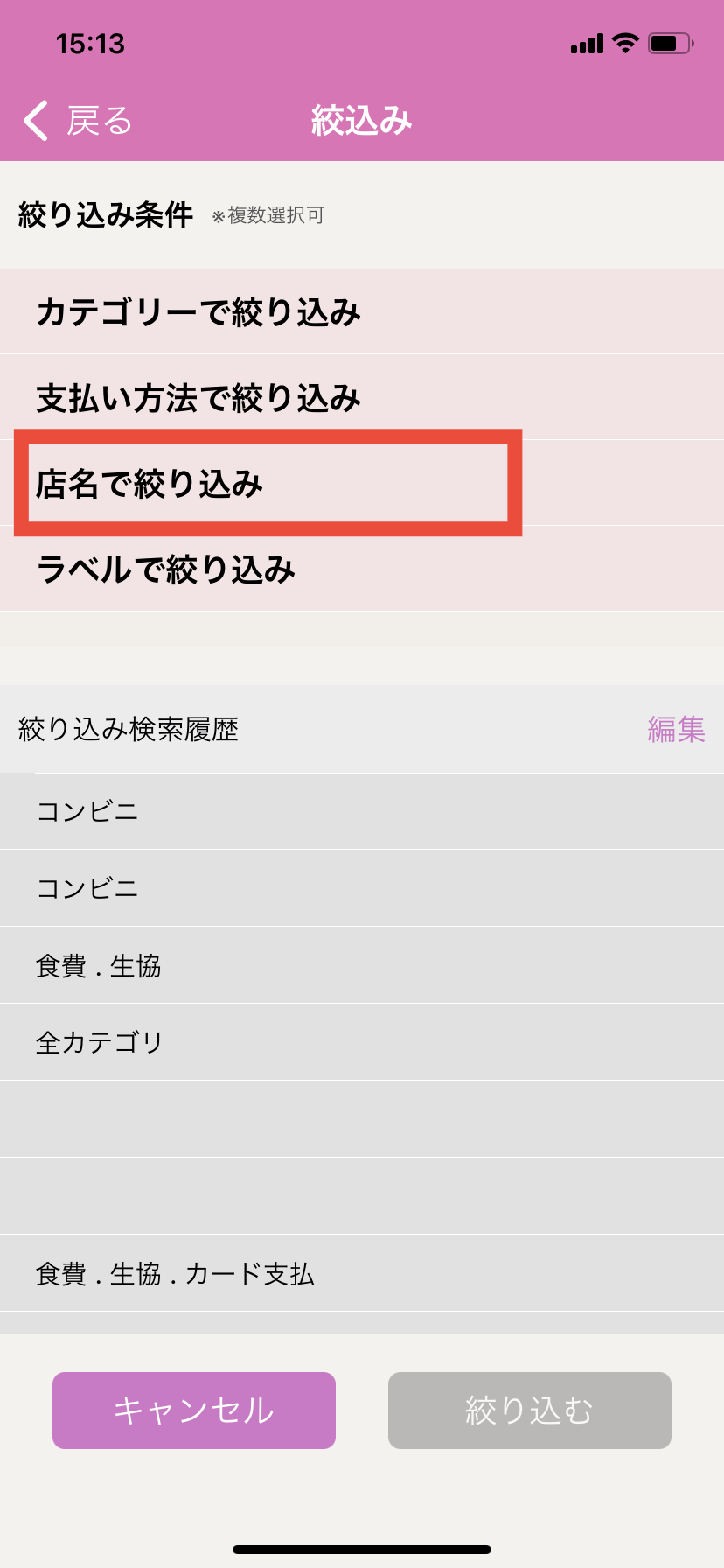Open カテゴリーで絞り込み filter option

pyautogui.click(x=198, y=312)
